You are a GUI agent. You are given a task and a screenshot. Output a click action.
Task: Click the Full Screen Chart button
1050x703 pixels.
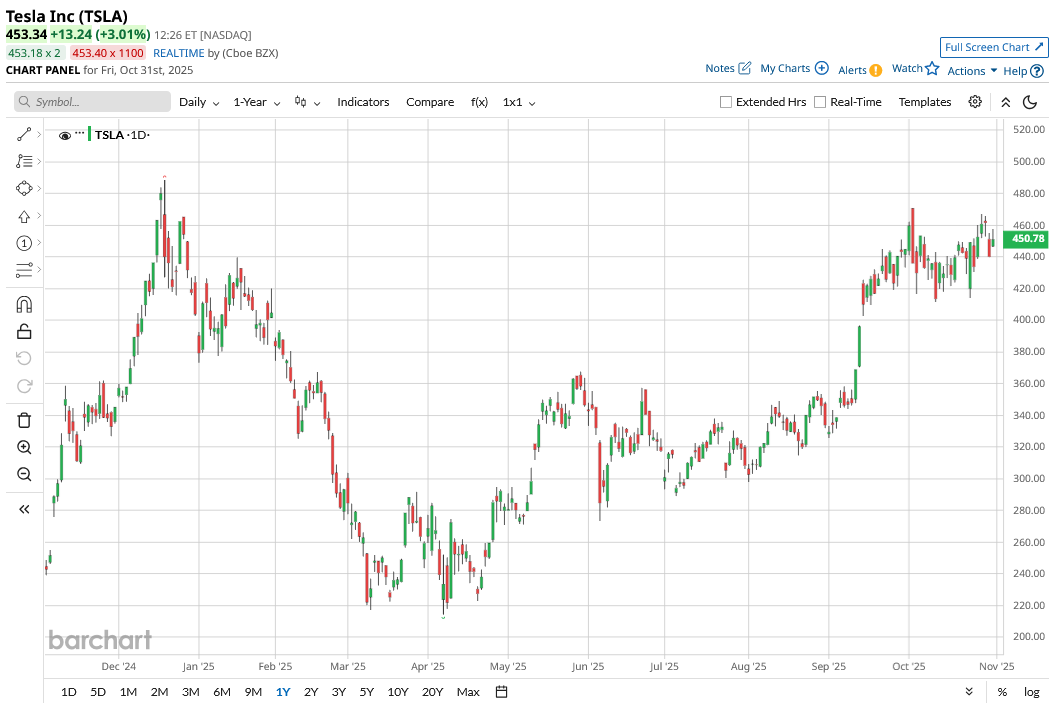(994, 47)
